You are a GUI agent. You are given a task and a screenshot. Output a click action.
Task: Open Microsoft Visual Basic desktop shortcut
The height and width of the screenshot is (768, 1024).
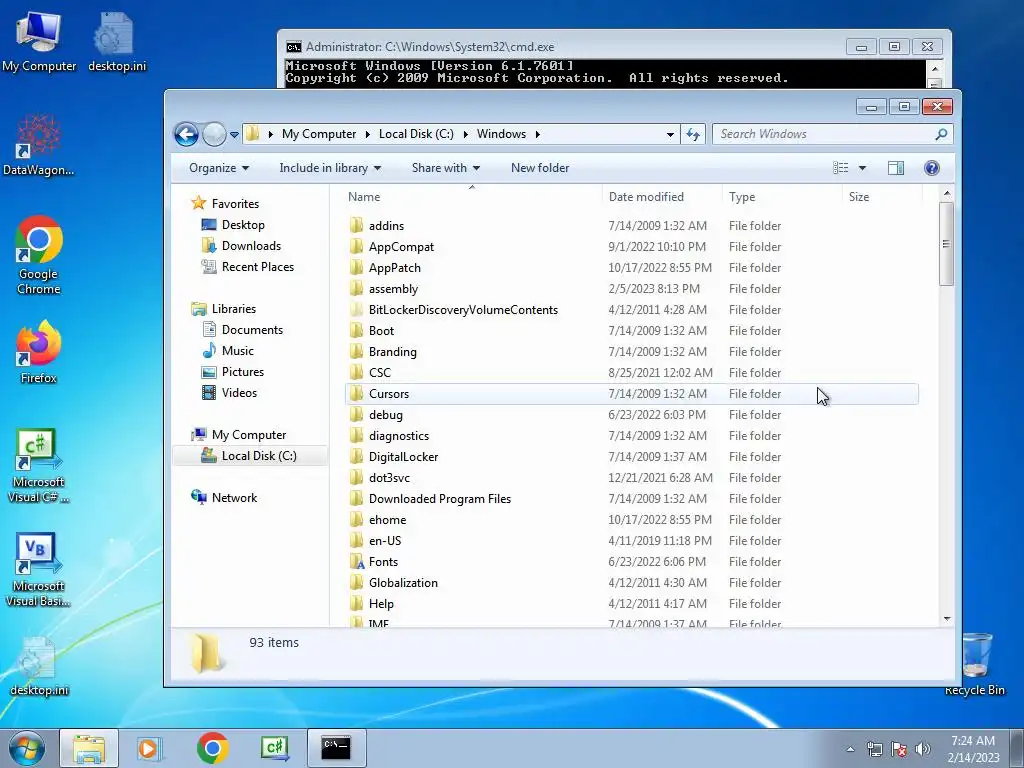(39, 569)
